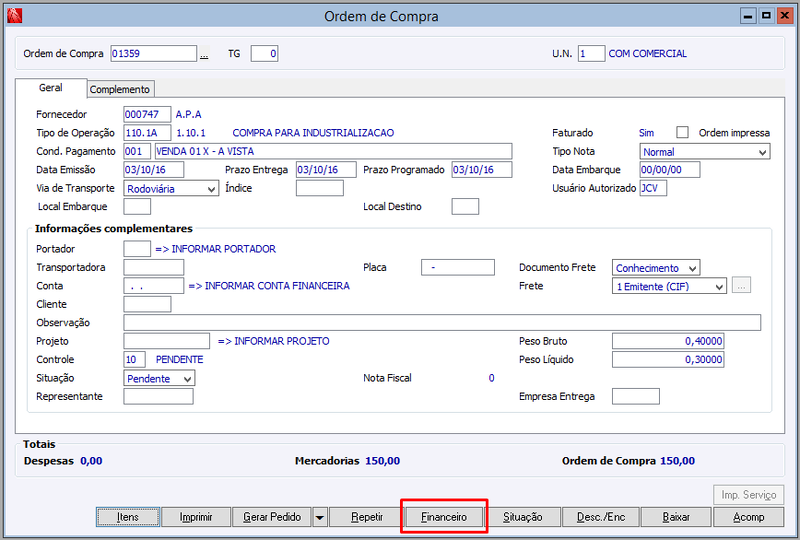Click the Gerar Pedido button
The image size is (800, 540).
pyautogui.click(x=272, y=517)
